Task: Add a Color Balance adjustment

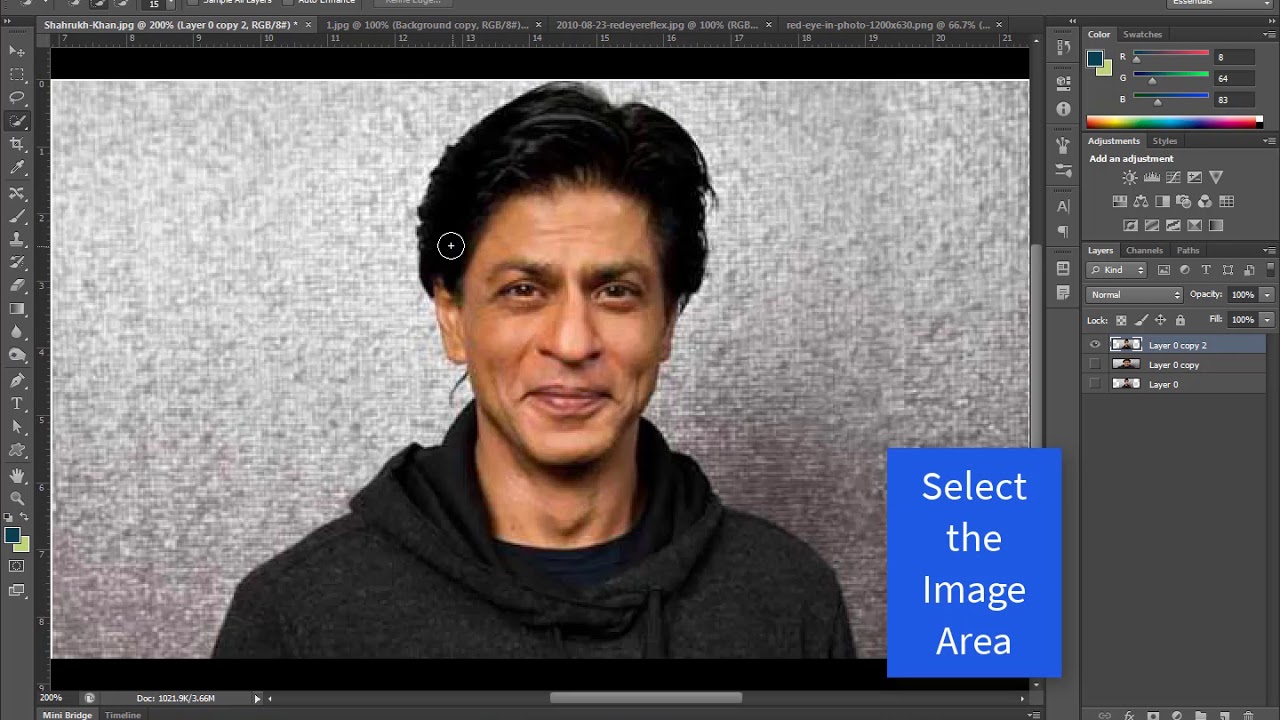Action: [x=1141, y=201]
